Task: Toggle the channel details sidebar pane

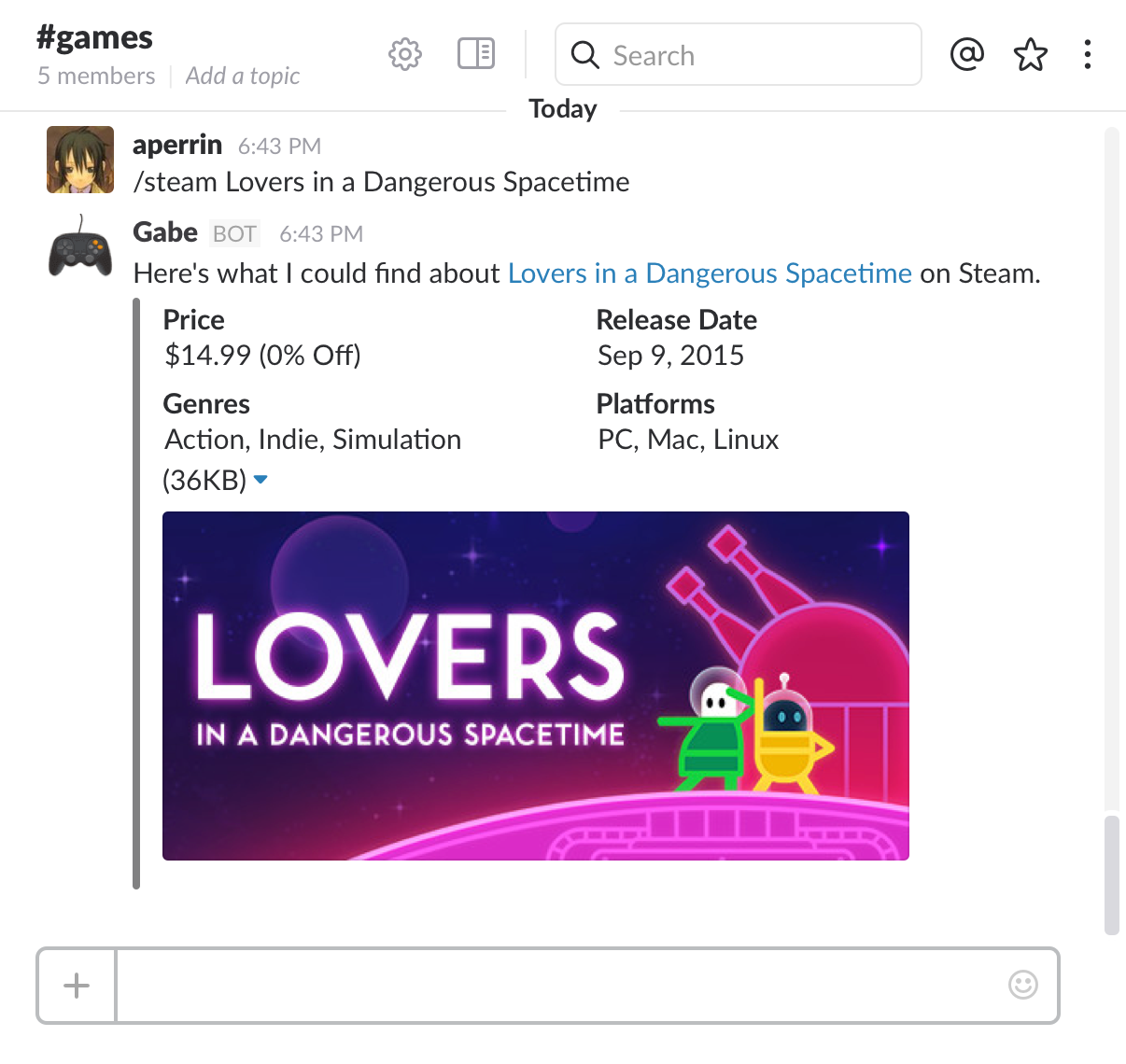Action: (476, 53)
